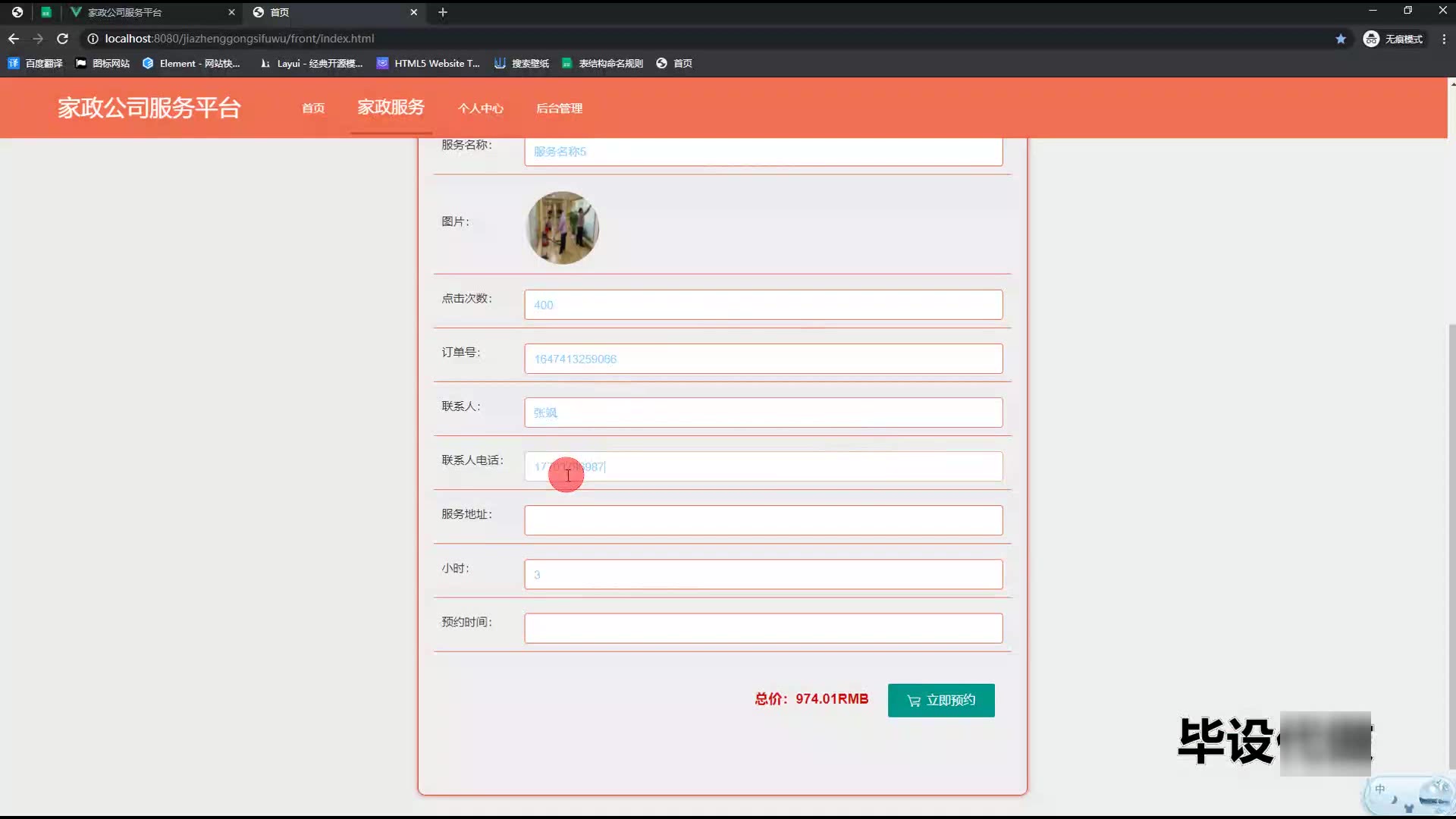Click the bookmark star icon
Viewport: 1456px width, 819px height.
1341,39
